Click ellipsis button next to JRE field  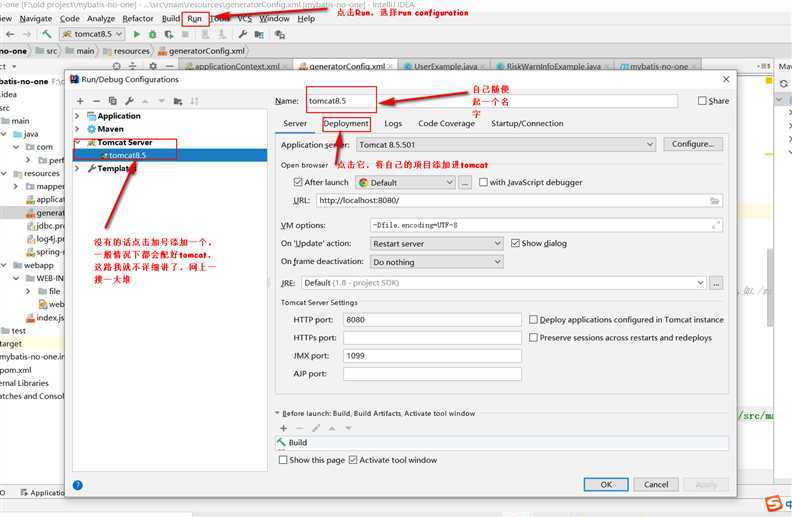(x=716, y=283)
